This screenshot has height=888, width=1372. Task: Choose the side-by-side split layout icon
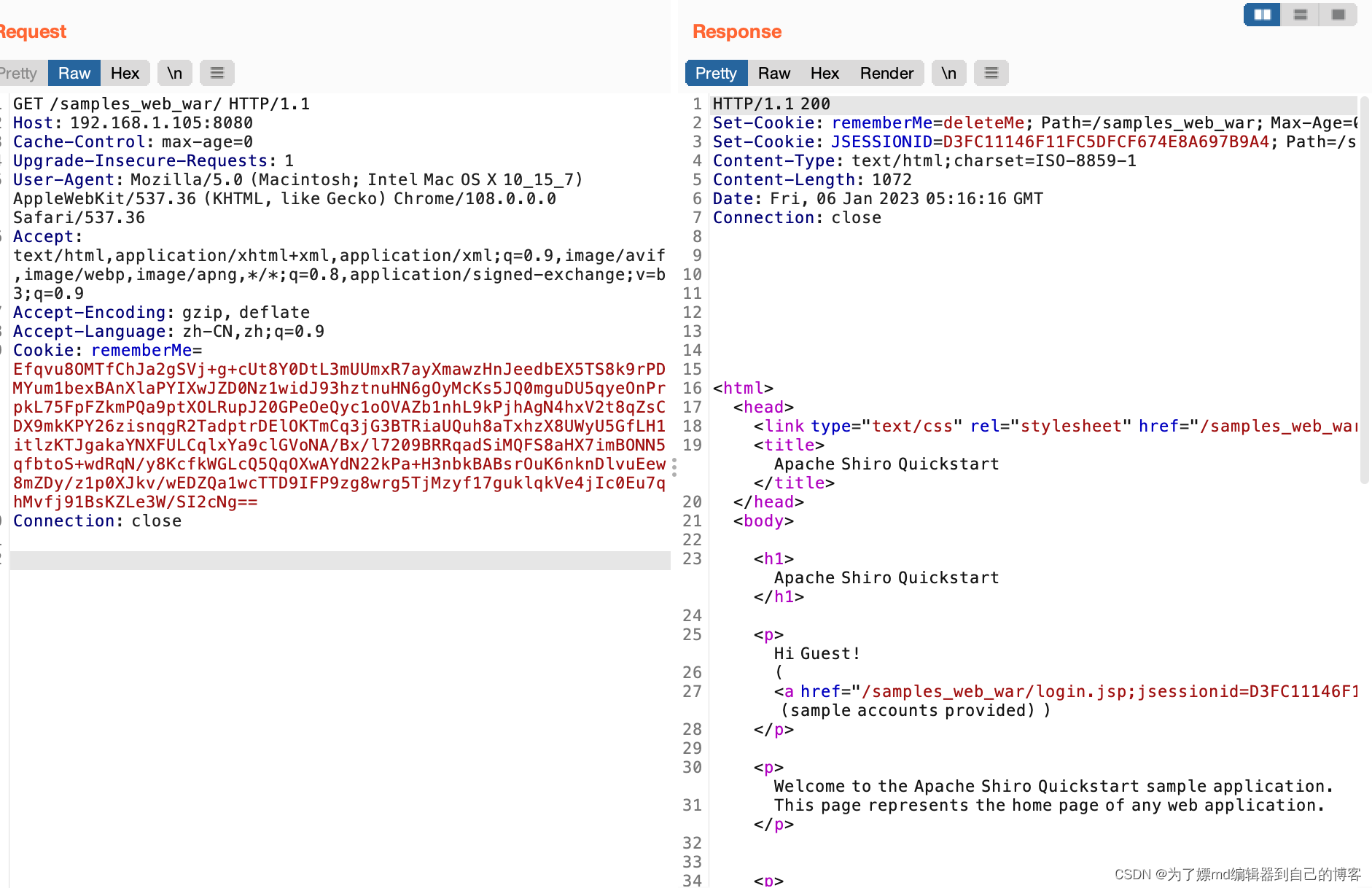click(x=1262, y=15)
